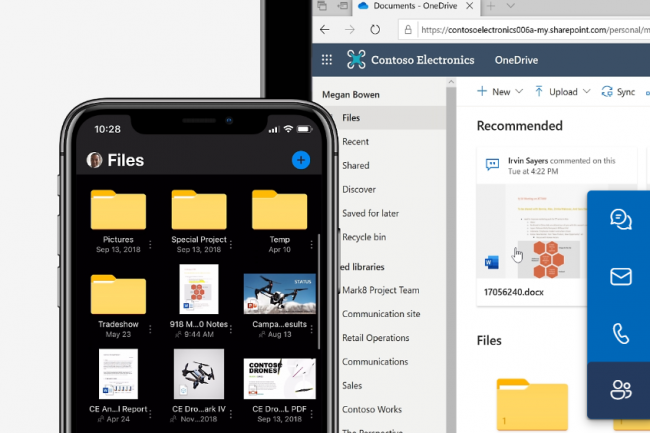
Task: Click the Contoso Electronics header text
Action: (x=422, y=60)
